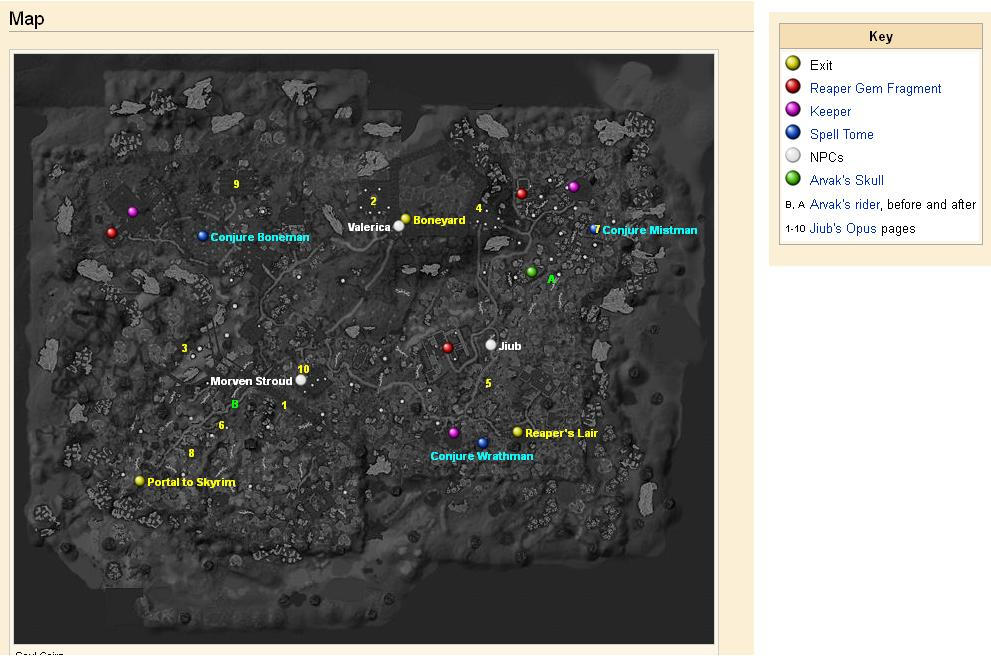Click the Conjure Boneman map label
991x658 pixels.
pyautogui.click(x=260, y=237)
